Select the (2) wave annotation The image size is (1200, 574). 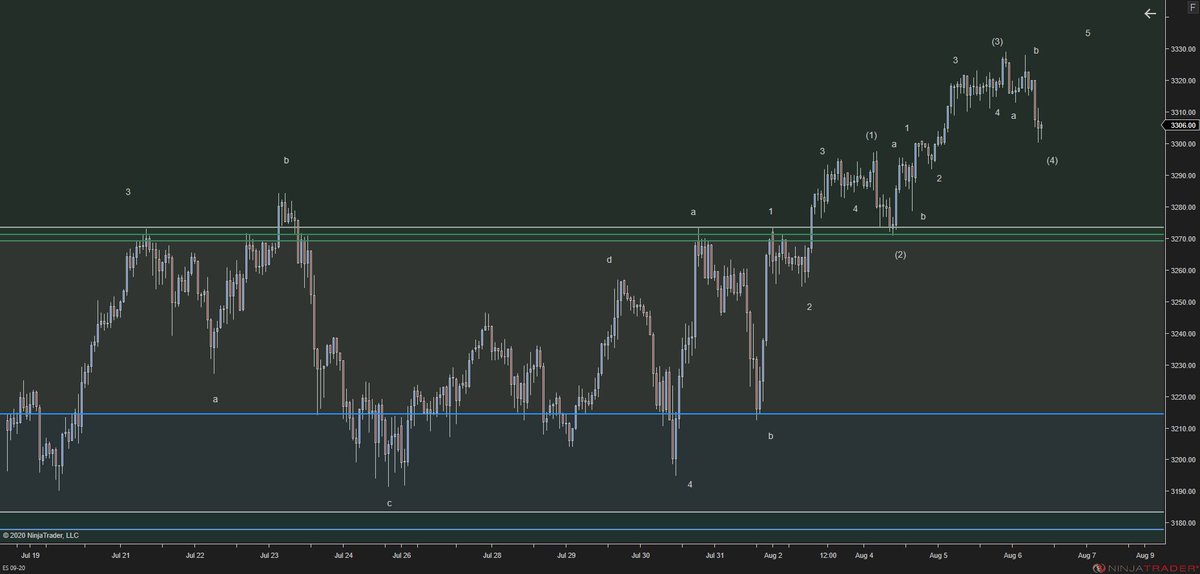tap(900, 255)
